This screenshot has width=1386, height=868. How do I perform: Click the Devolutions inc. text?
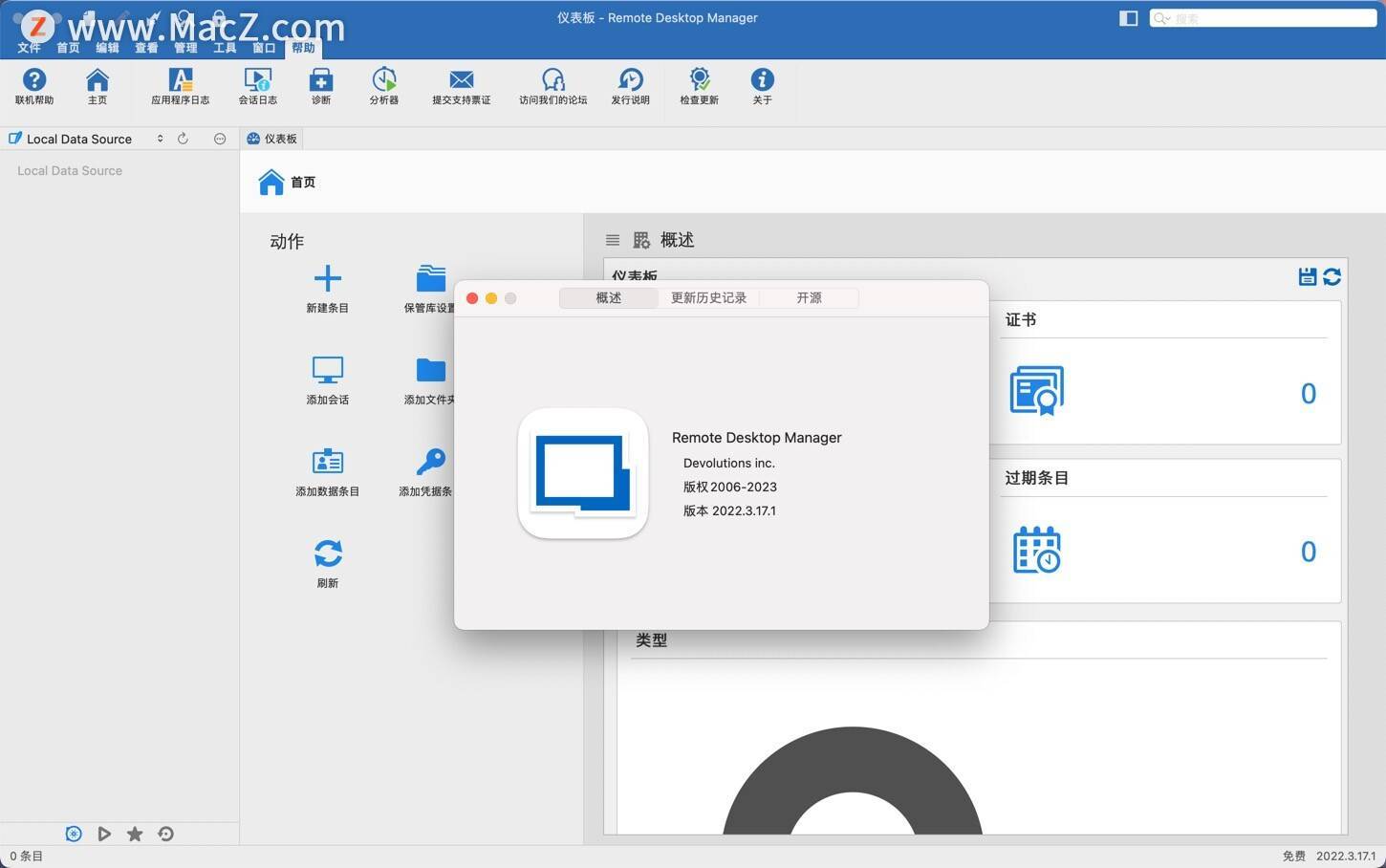[728, 463]
